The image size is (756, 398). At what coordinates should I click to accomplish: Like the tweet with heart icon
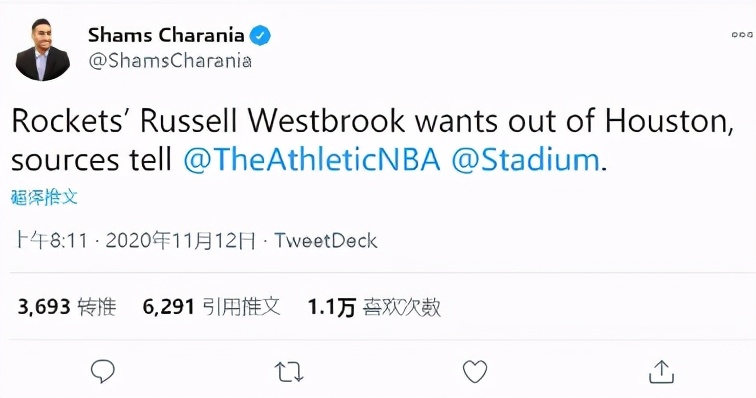(475, 371)
